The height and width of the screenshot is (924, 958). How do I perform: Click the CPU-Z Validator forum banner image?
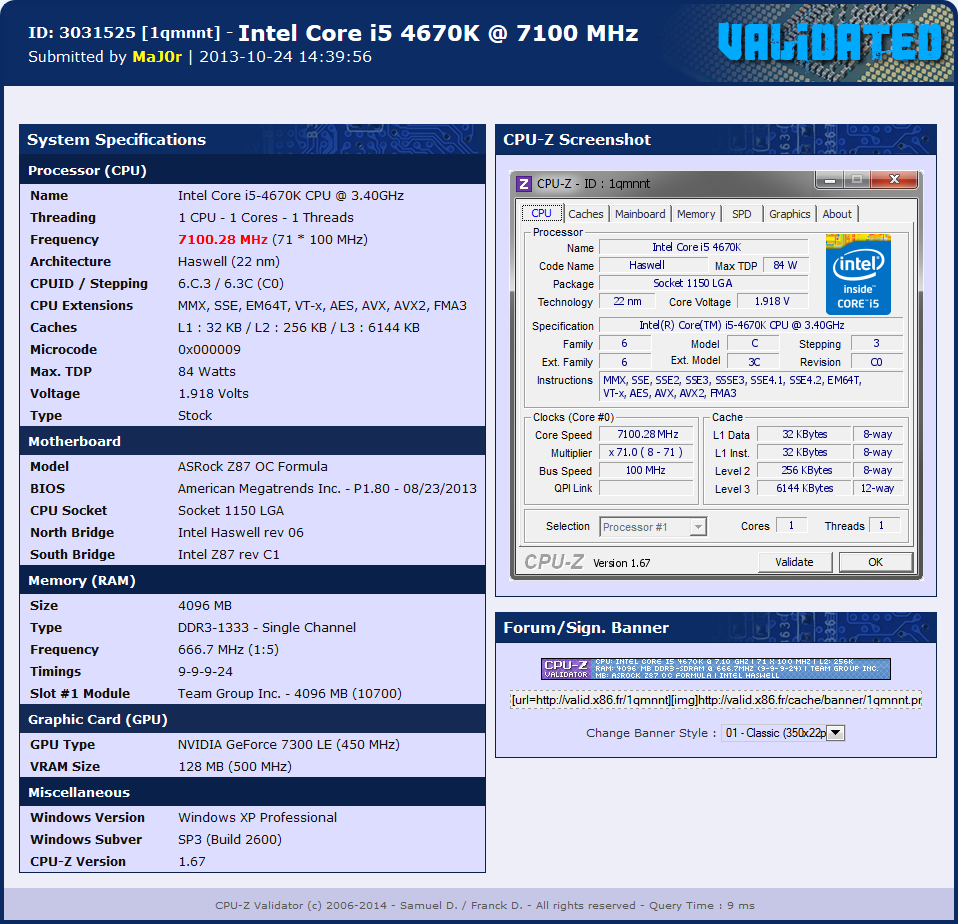click(715, 669)
